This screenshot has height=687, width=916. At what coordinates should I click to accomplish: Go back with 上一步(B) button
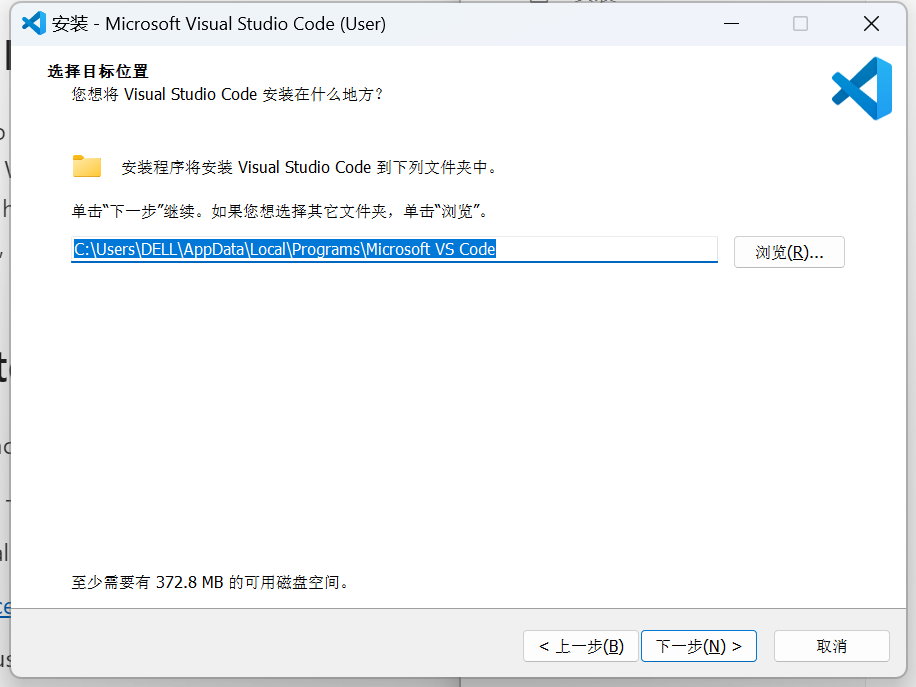[581, 646]
